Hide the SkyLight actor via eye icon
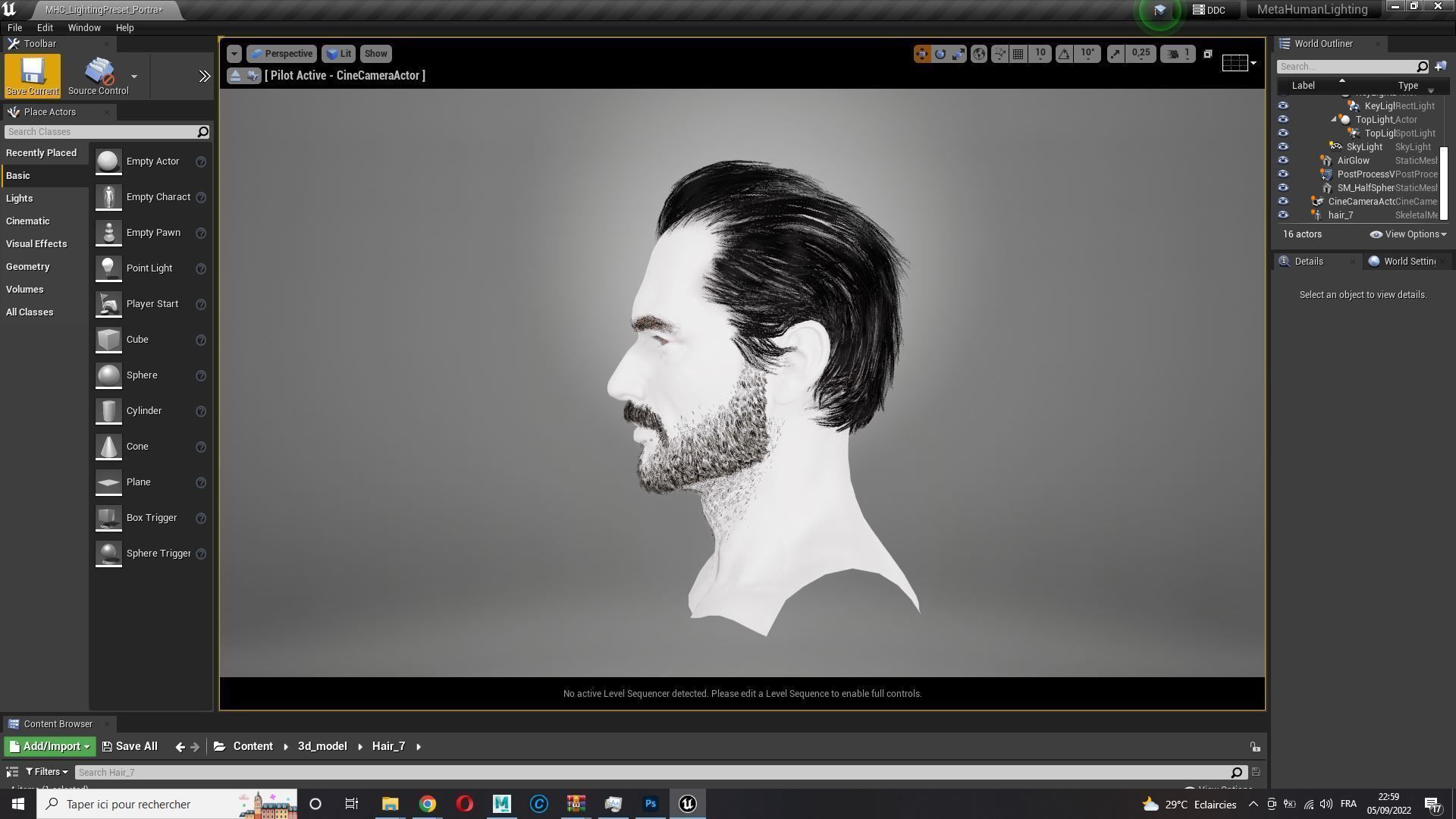This screenshot has height=819, width=1456. click(1283, 147)
